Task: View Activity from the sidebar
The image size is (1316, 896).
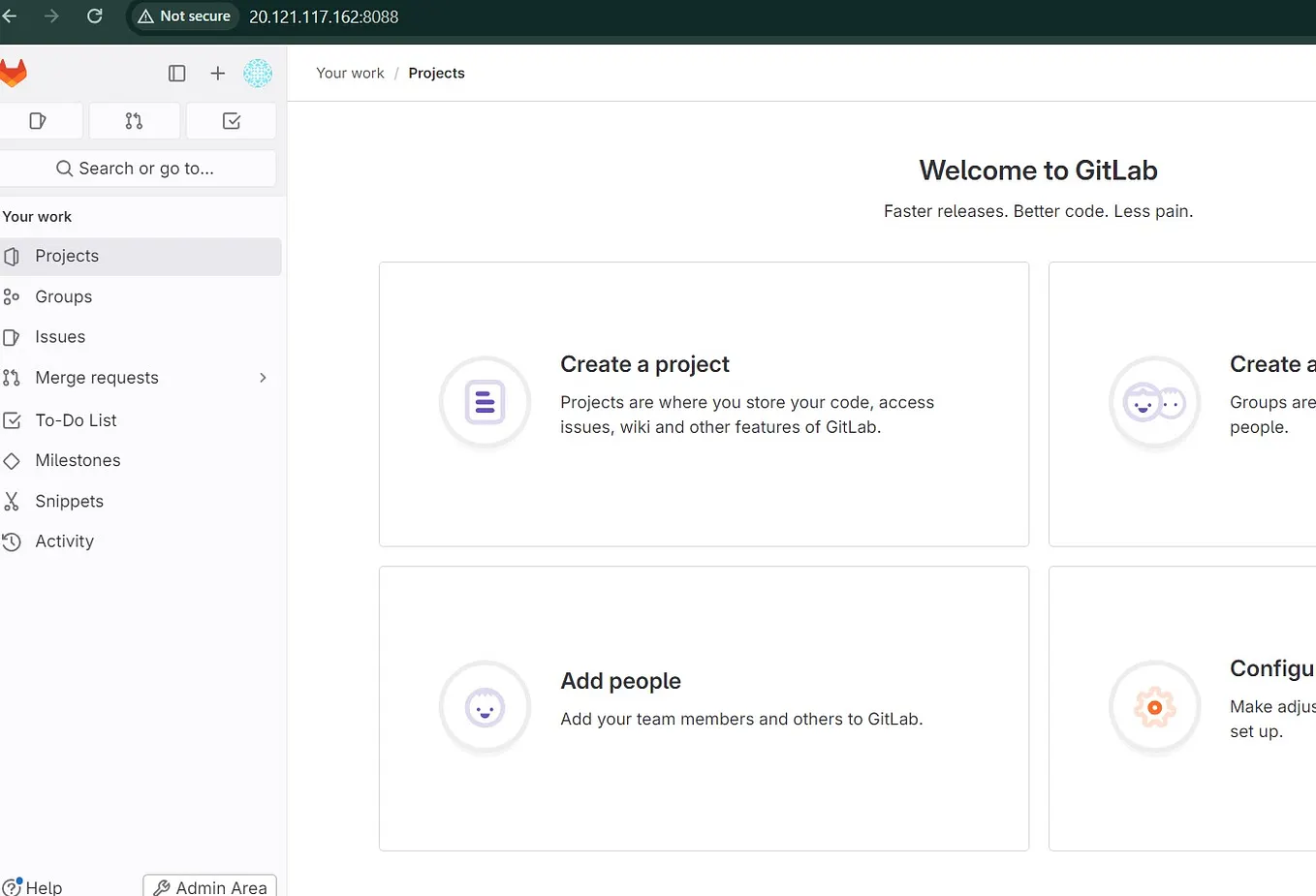Action: point(64,541)
